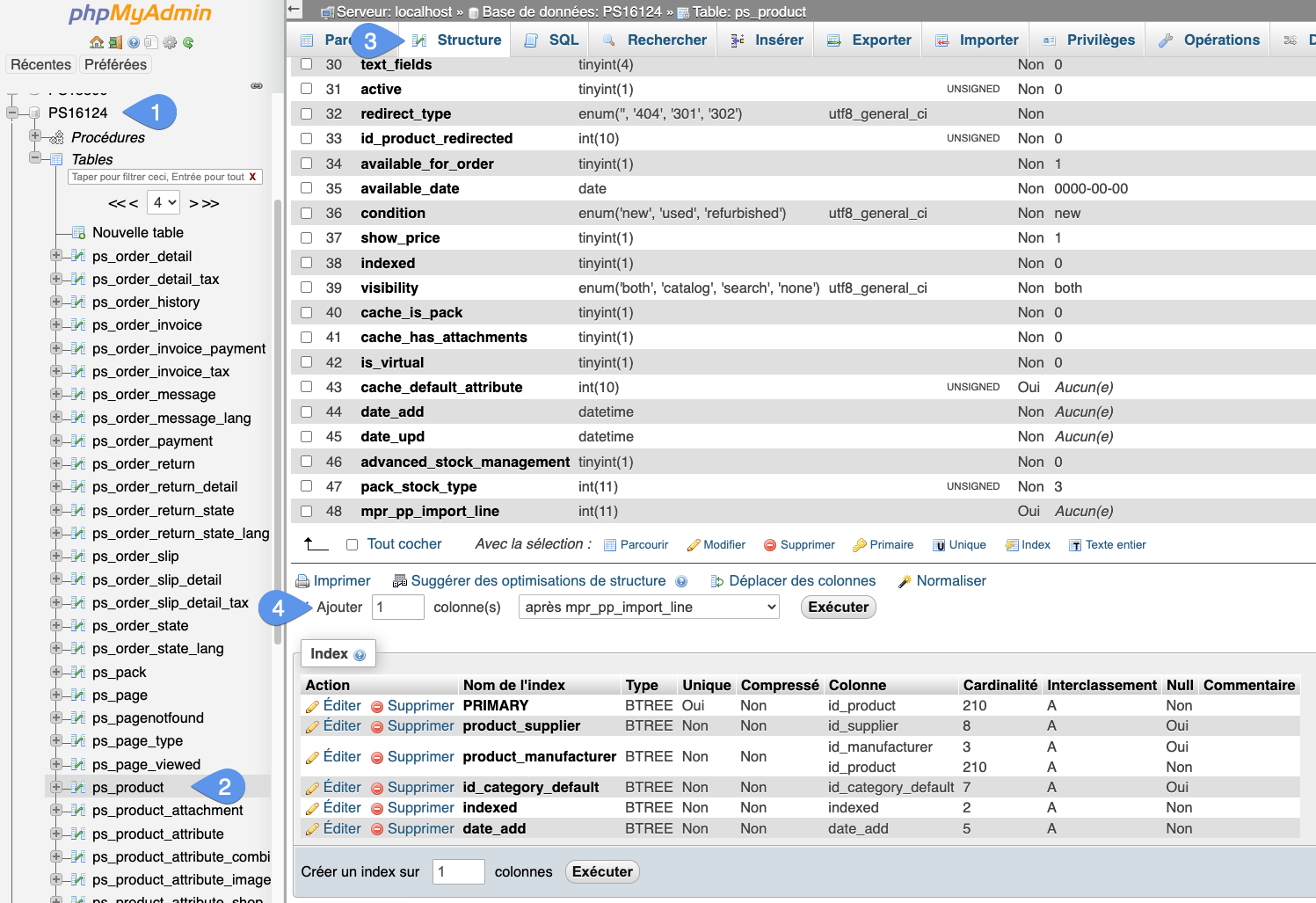Click the Unique index icon

pyautogui.click(x=939, y=545)
